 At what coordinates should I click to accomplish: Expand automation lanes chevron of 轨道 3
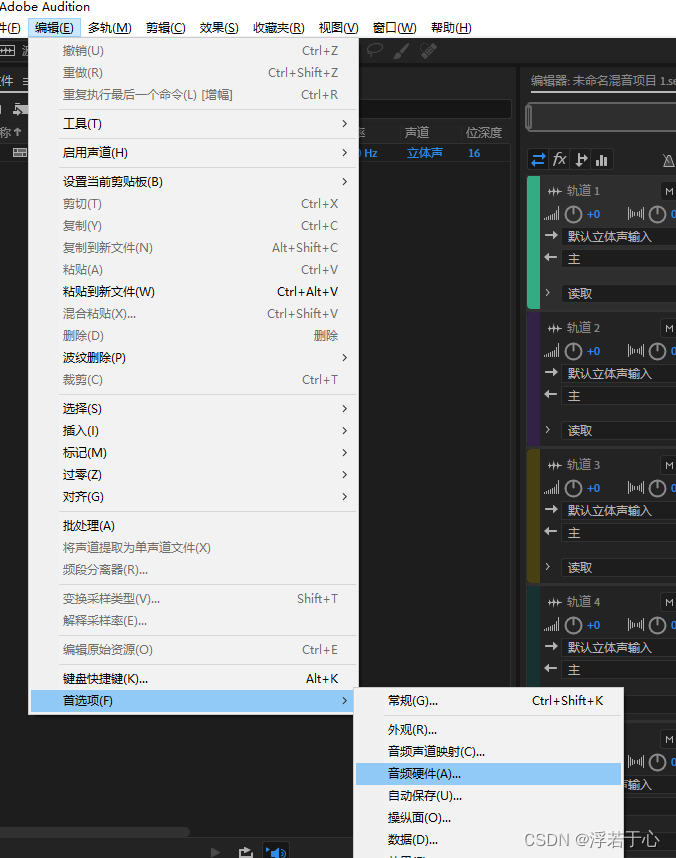[547, 567]
